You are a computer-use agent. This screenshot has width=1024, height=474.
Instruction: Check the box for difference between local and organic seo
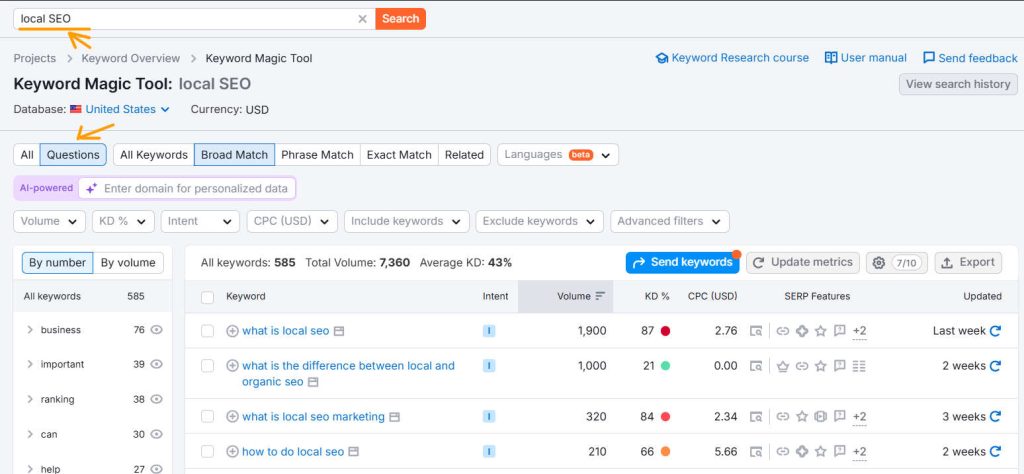point(208,366)
